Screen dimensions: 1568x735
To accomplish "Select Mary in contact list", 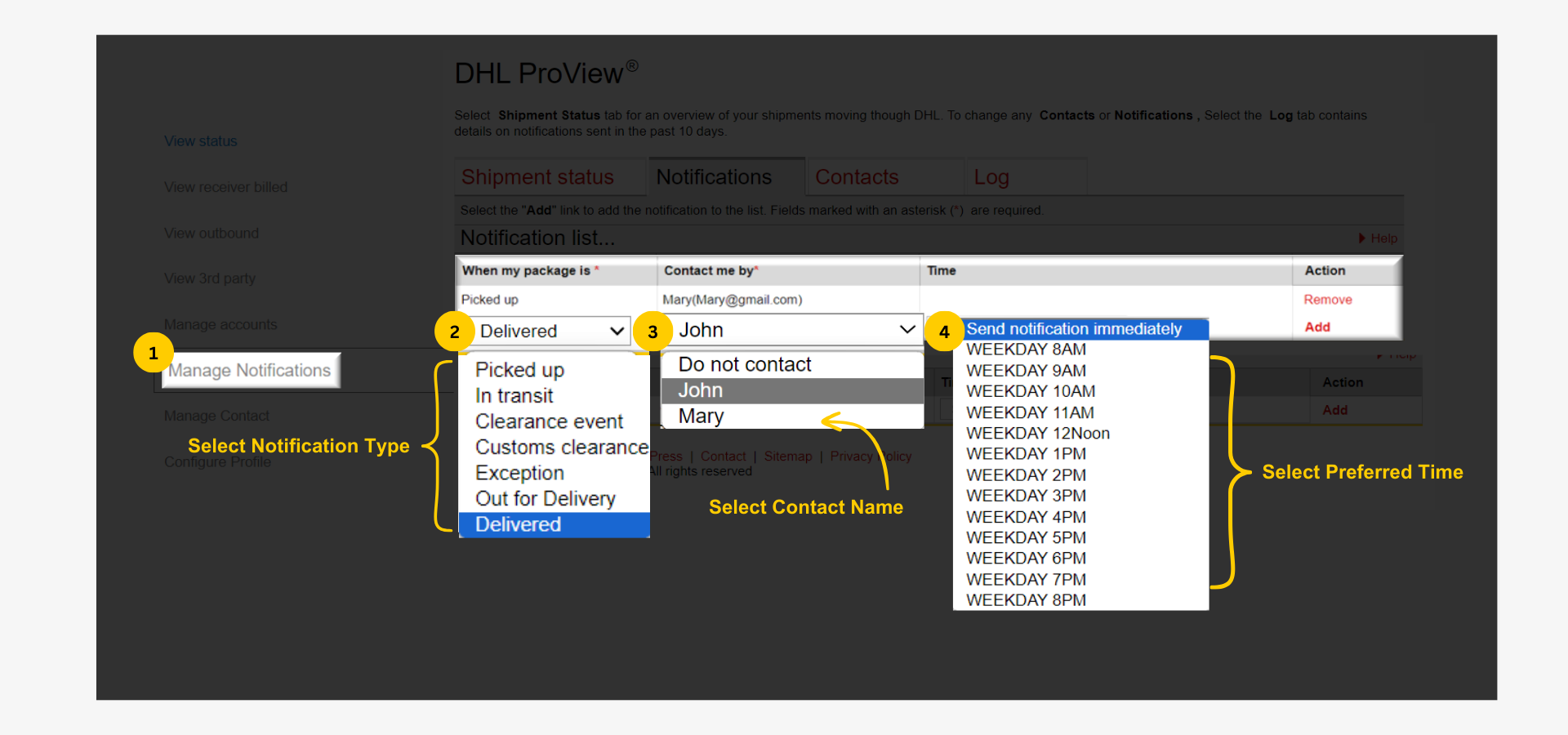I will click(792, 416).
